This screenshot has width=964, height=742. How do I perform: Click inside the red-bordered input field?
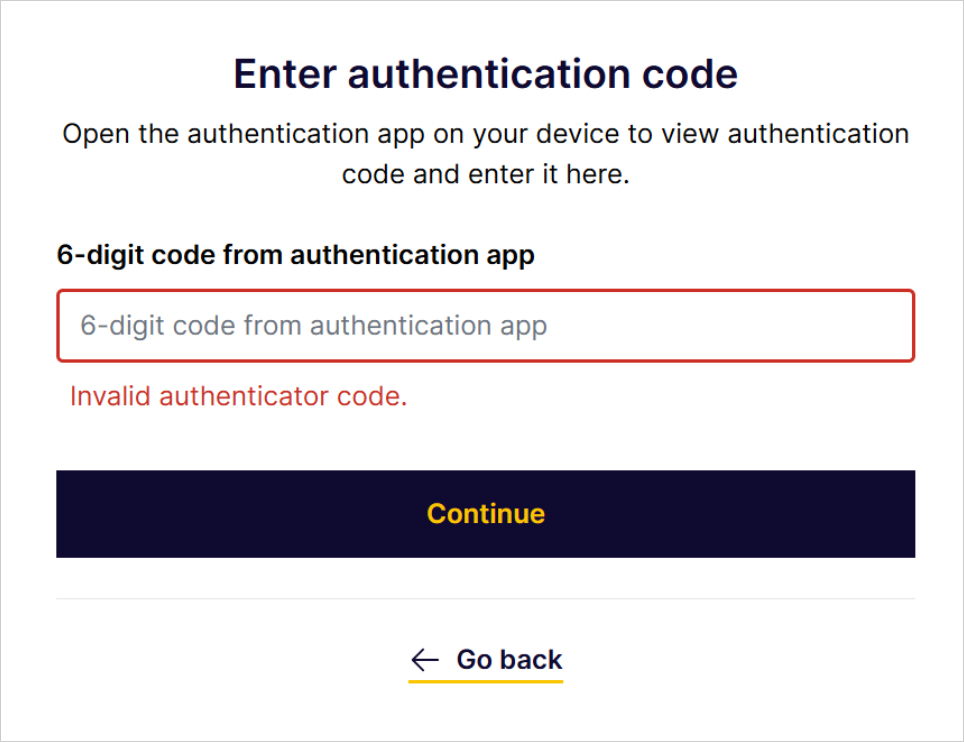(485, 325)
